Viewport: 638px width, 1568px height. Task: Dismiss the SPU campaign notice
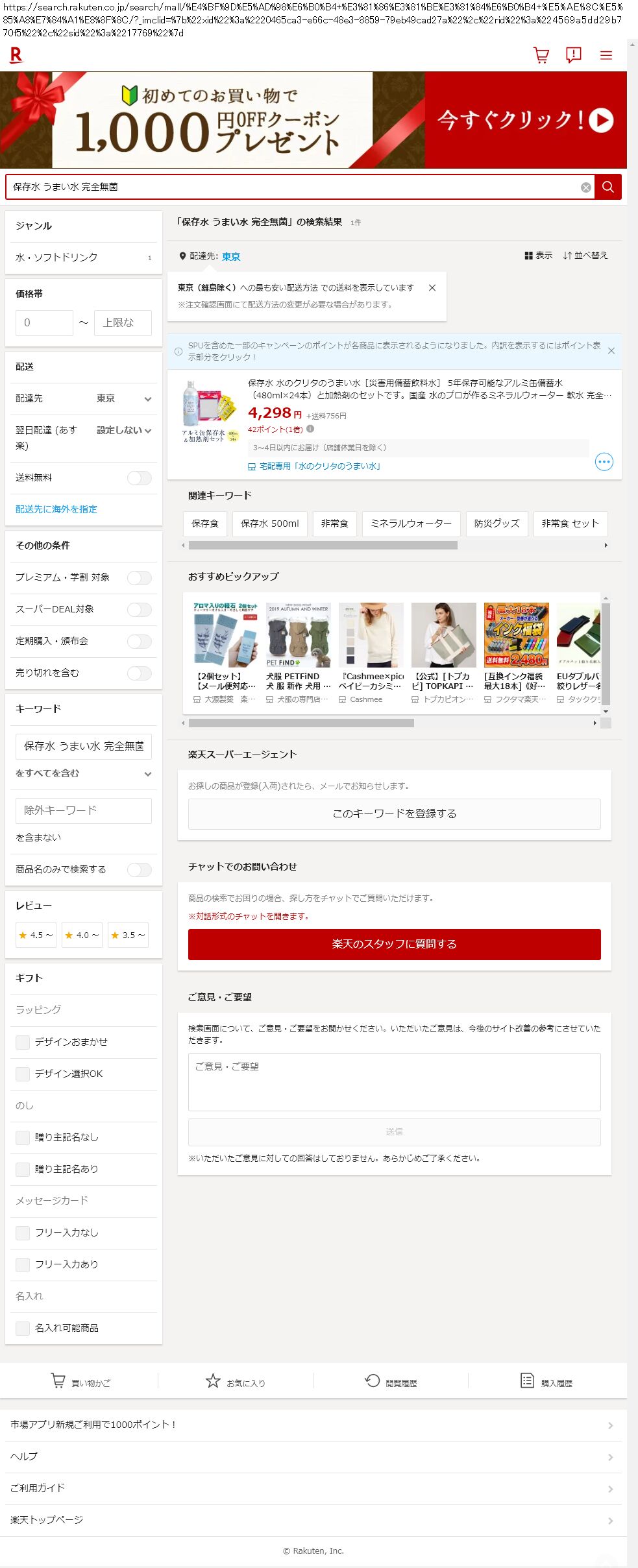click(x=611, y=351)
